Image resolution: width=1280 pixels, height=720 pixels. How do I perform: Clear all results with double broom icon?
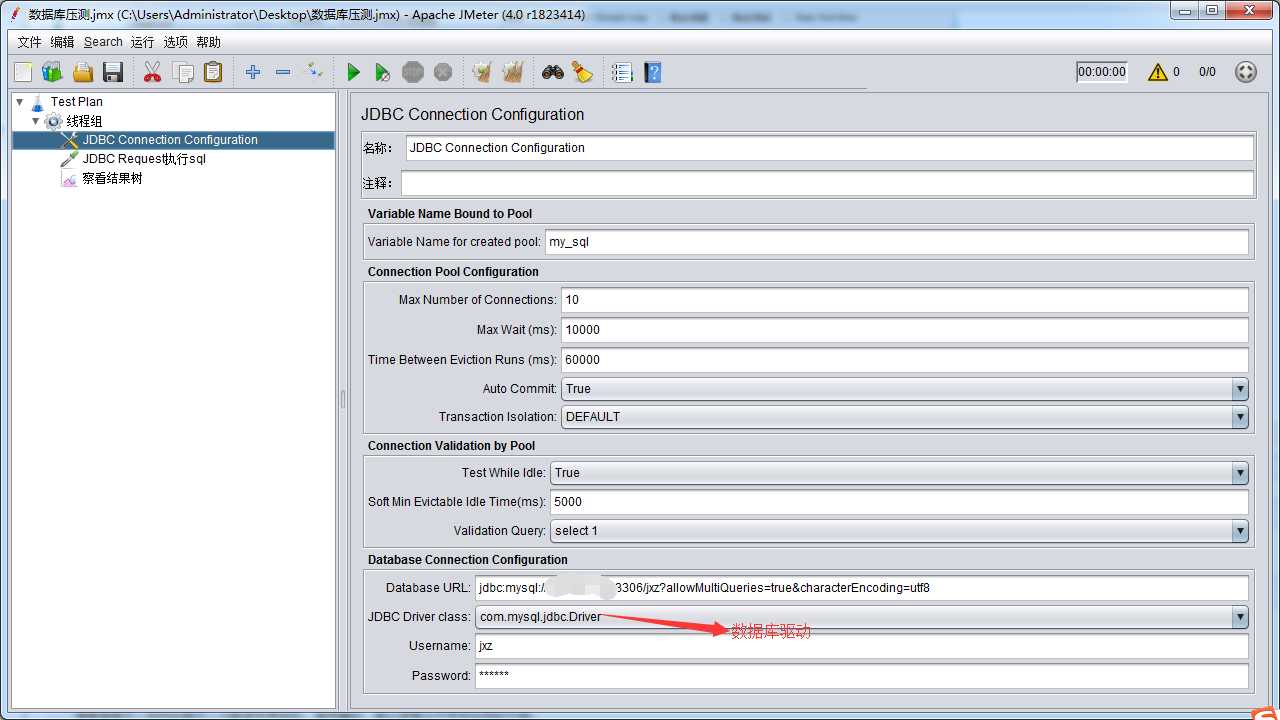(x=513, y=72)
